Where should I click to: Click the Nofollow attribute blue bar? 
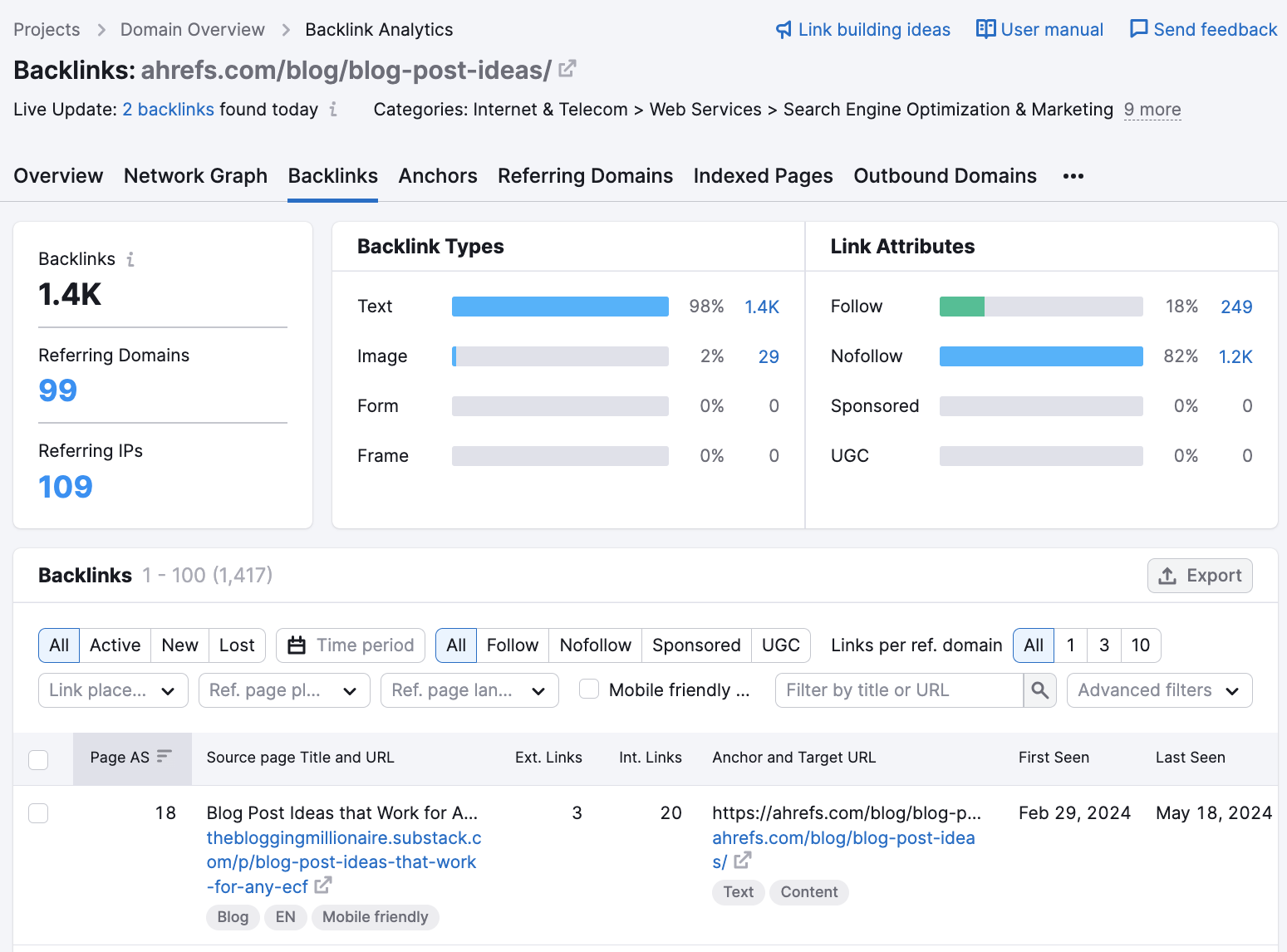(1041, 356)
